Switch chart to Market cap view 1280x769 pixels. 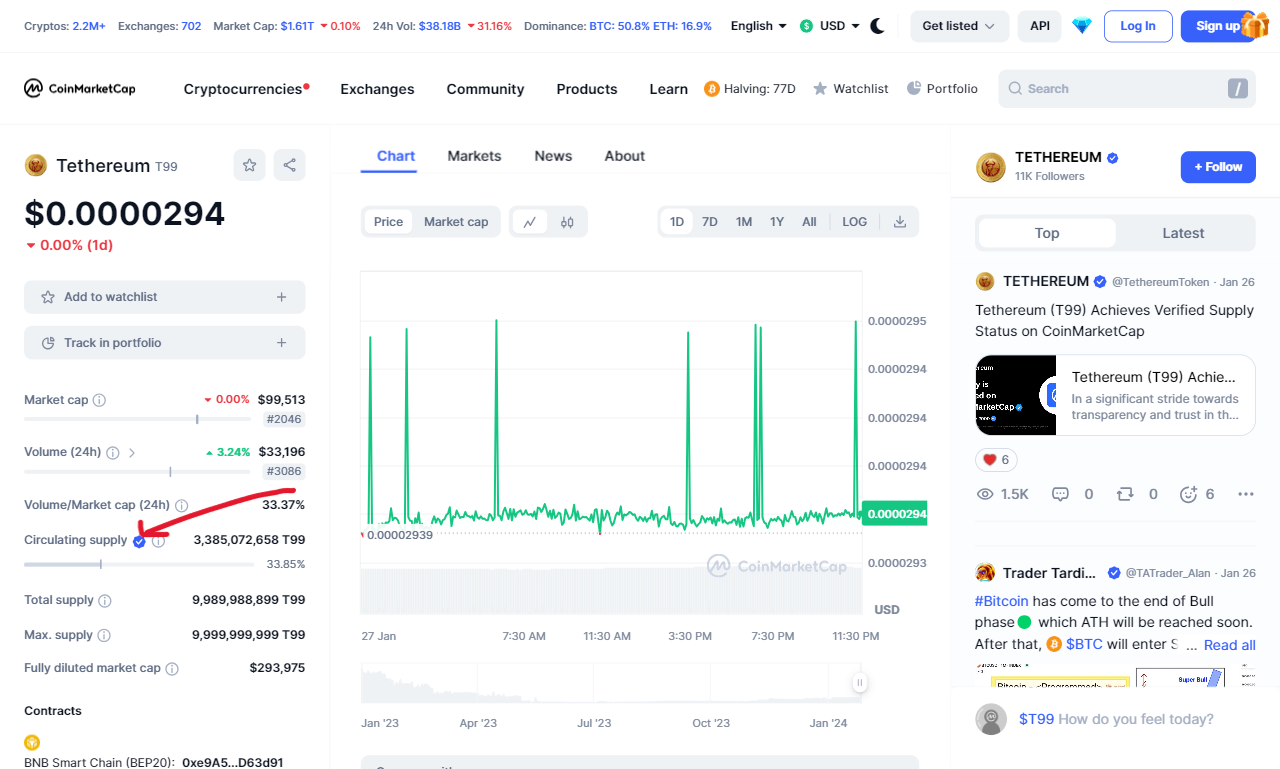(x=455, y=221)
